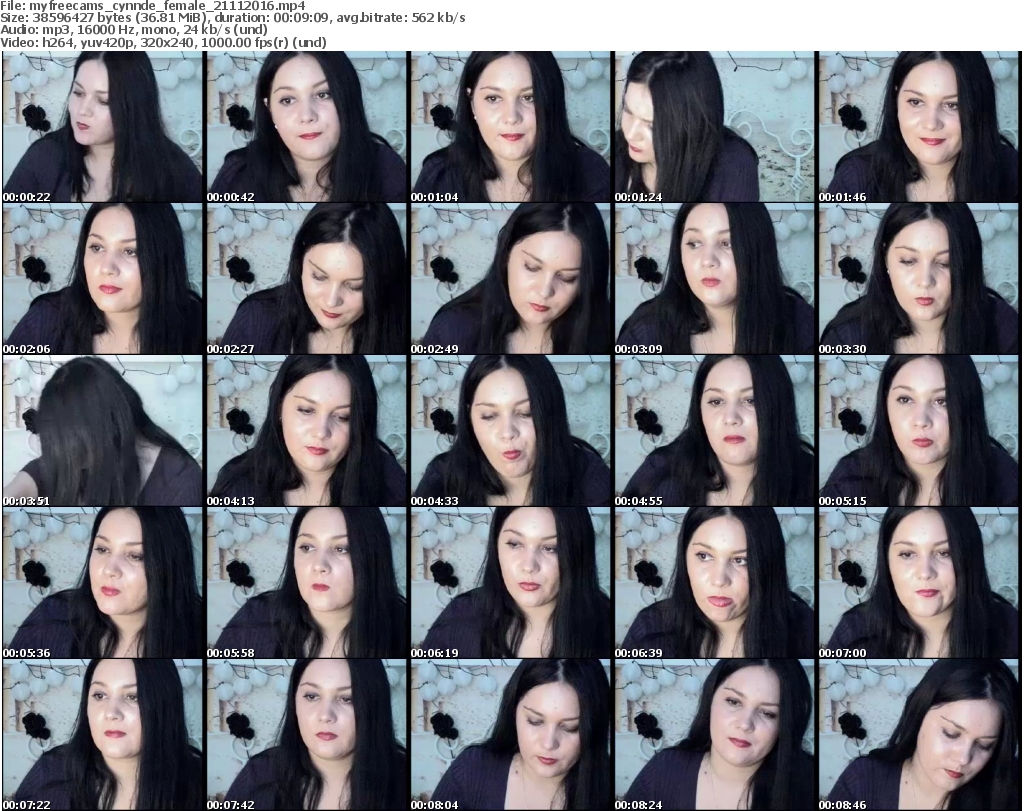Click the frame timestamped 00:06:39
Screen dimensions: 1024x811
[714, 583]
